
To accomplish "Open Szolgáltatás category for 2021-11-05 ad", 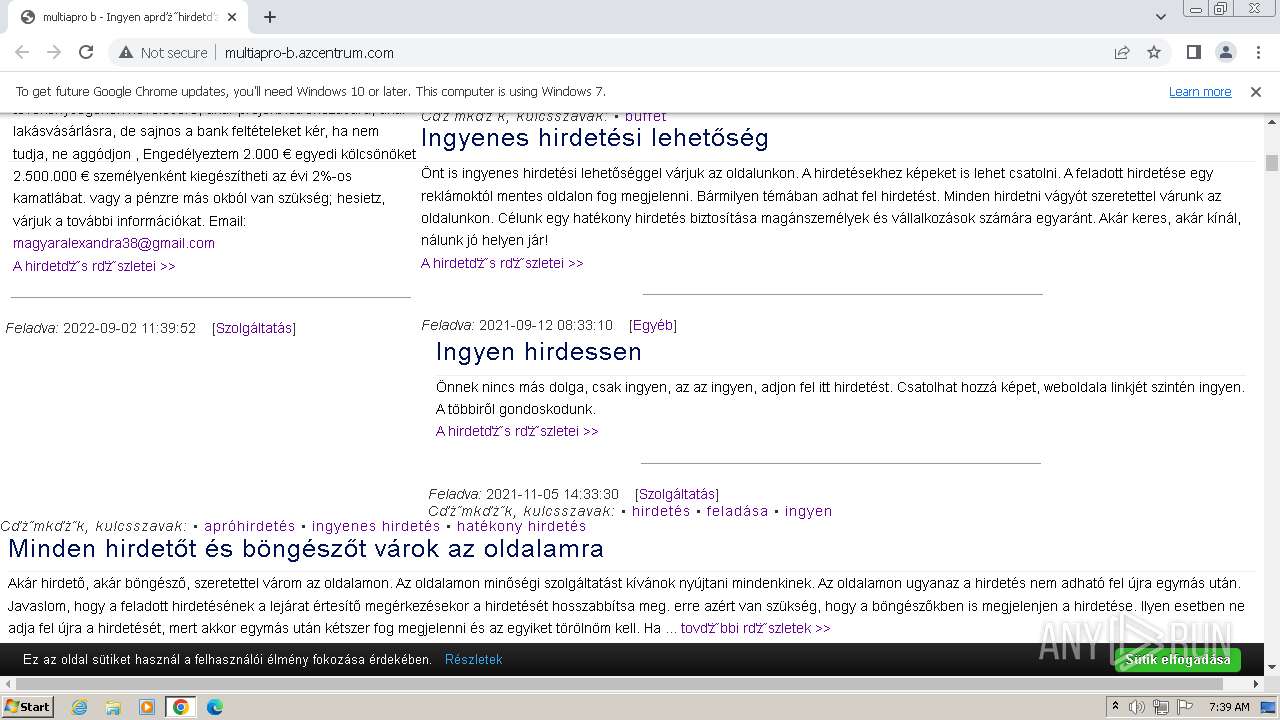I will (x=677, y=494).
